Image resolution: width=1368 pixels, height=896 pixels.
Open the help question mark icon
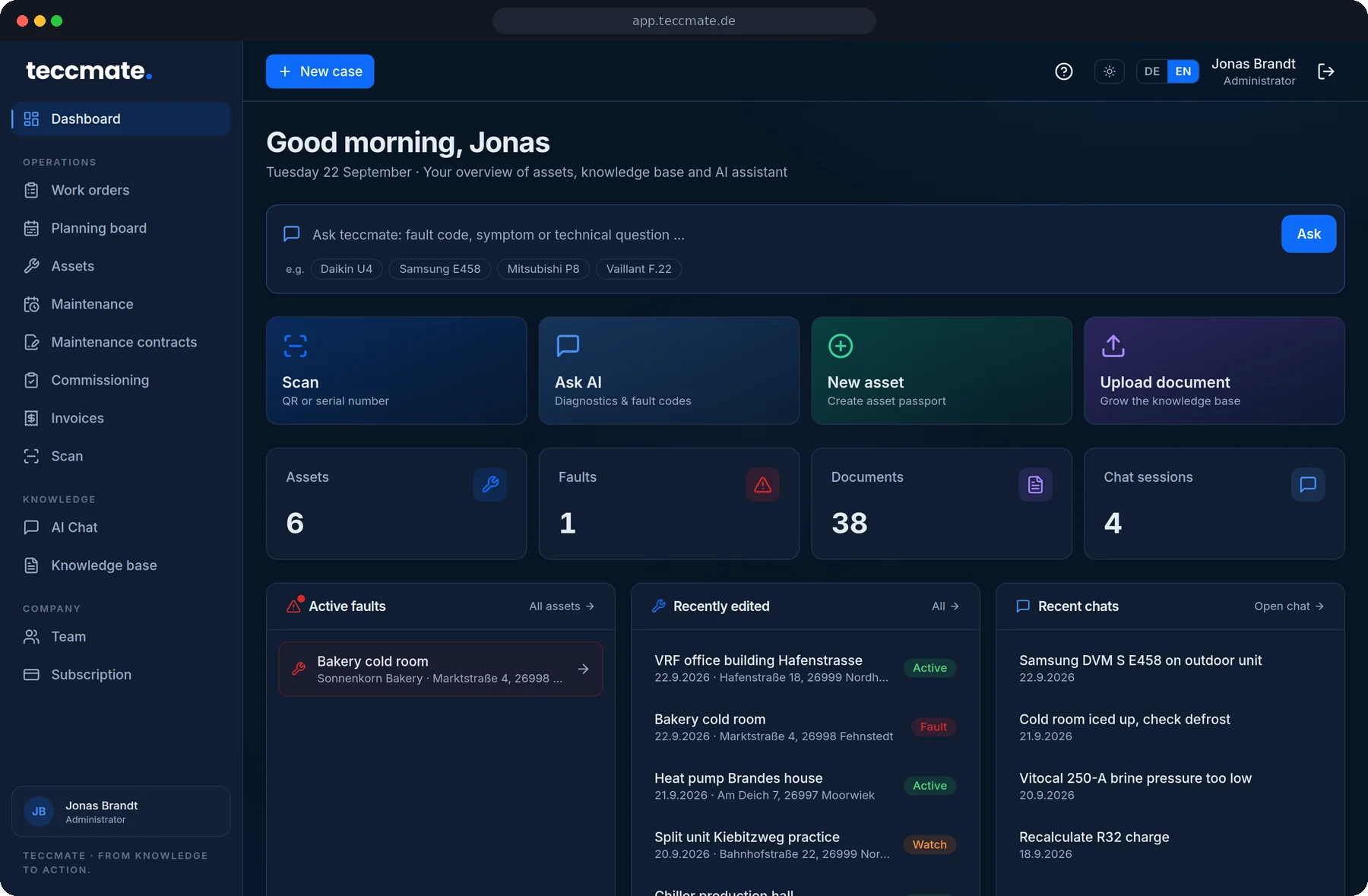[1064, 71]
